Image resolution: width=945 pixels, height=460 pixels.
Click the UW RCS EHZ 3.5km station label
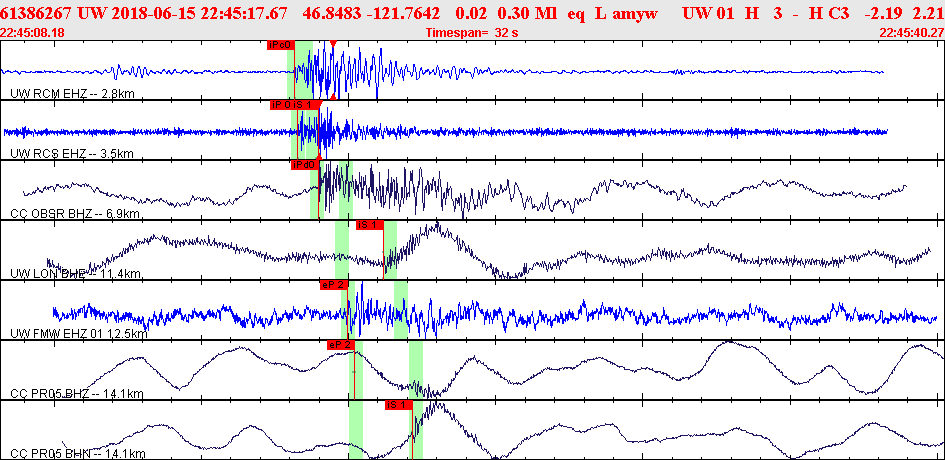(72, 154)
